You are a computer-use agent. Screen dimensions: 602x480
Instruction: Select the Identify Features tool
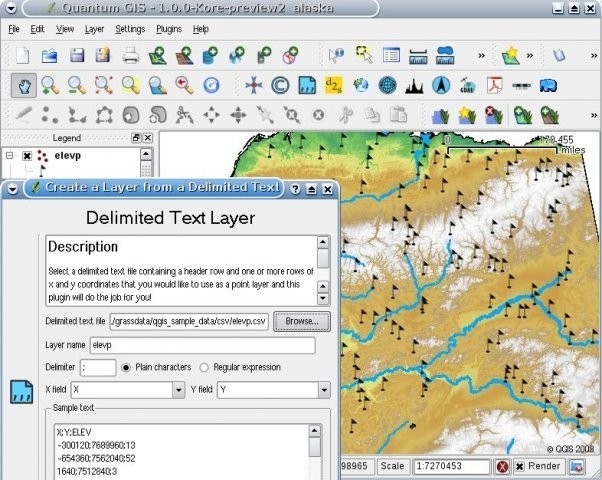(x=336, y=56)
